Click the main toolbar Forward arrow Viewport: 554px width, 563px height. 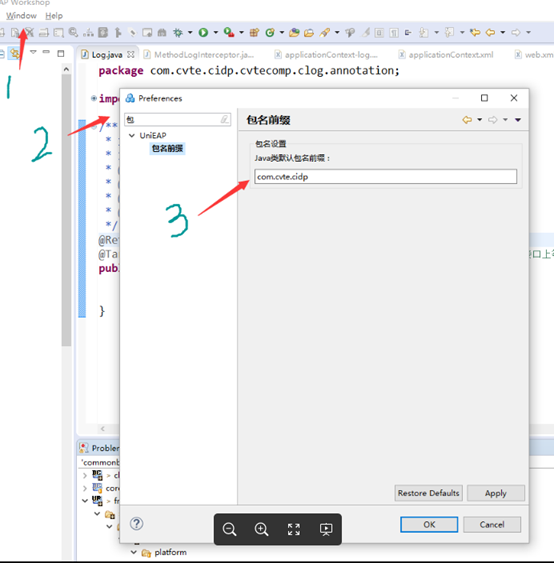tap(516, 33)
